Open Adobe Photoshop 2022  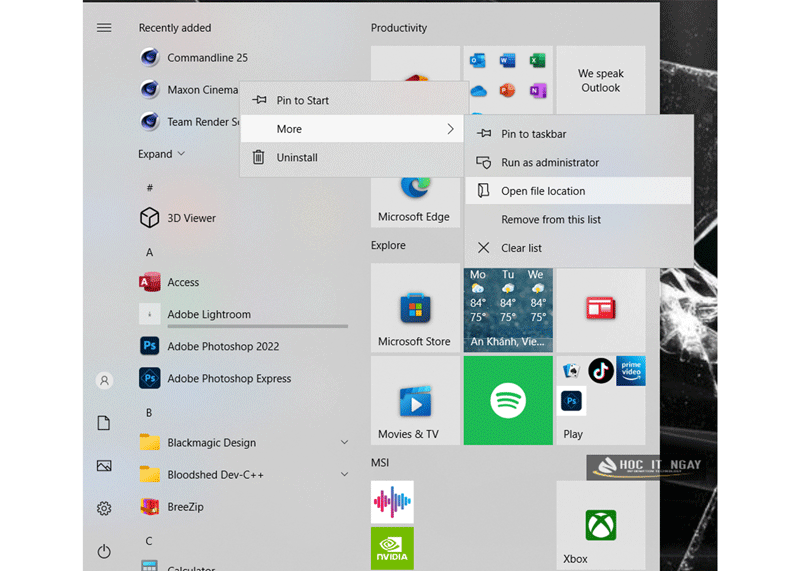(x=209, y=346)
